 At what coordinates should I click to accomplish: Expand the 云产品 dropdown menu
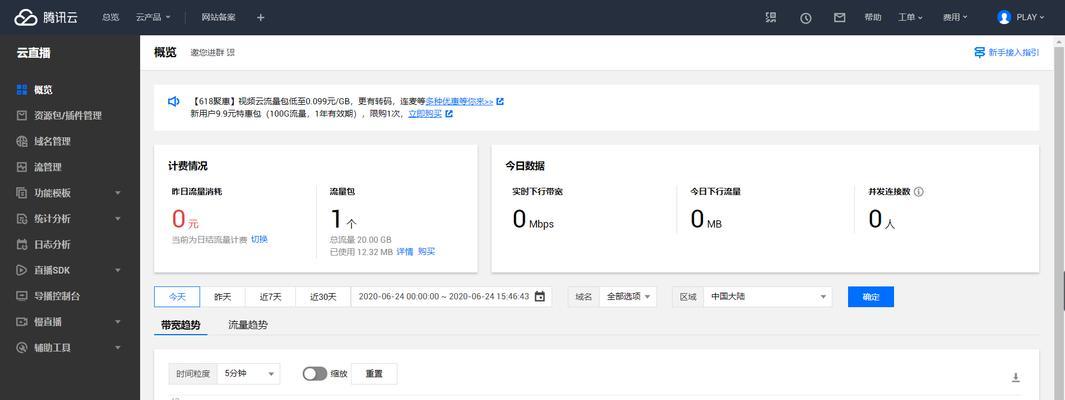coord(153,18)
